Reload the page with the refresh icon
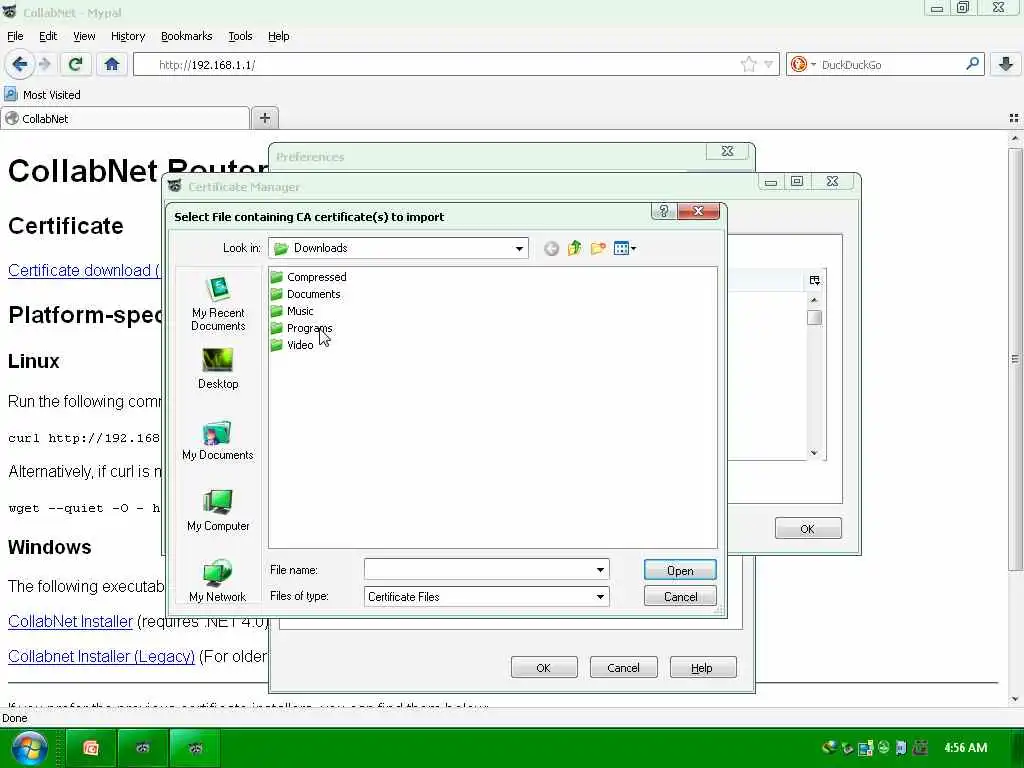The image size is (1024, 768). [75, 64]
